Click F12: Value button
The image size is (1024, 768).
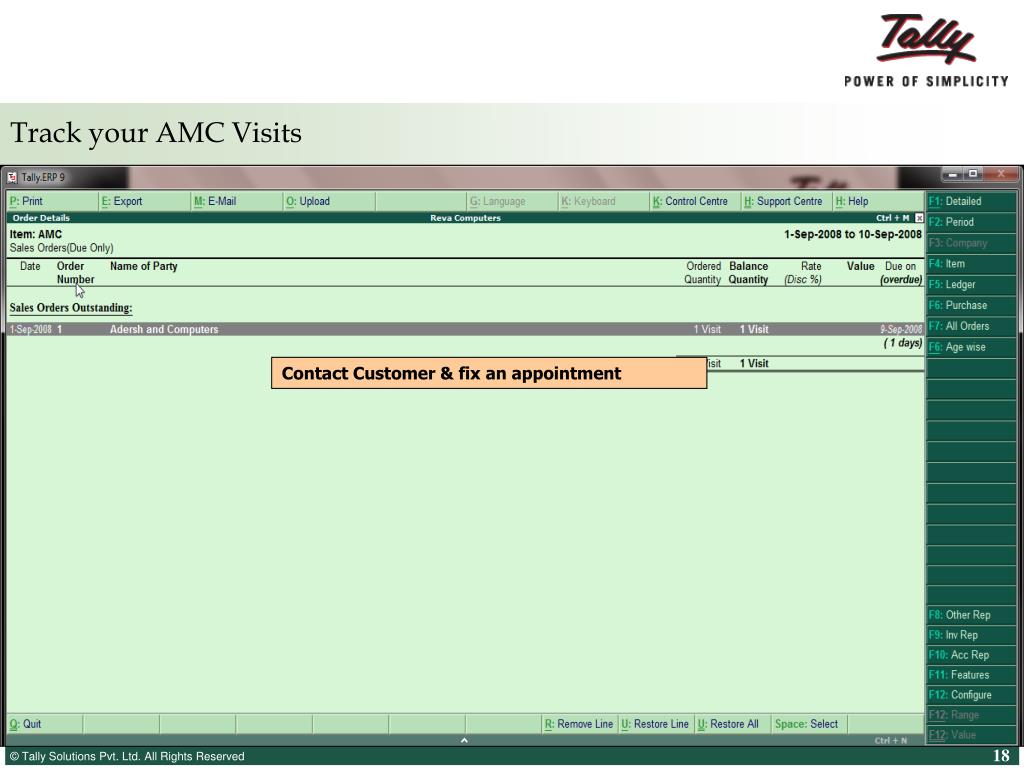[971, 735]
